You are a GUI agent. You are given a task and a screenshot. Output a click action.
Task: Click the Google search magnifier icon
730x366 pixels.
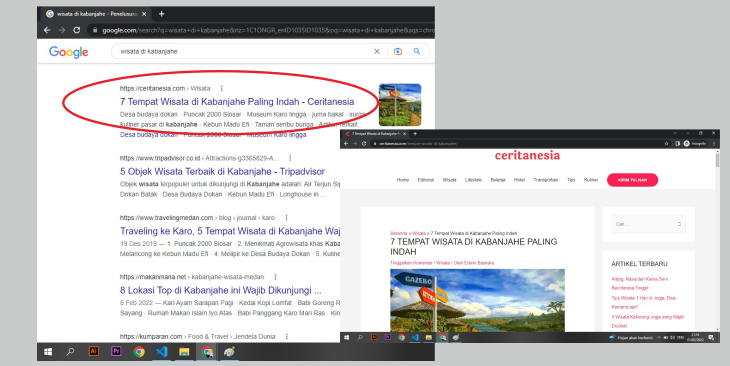417,51
